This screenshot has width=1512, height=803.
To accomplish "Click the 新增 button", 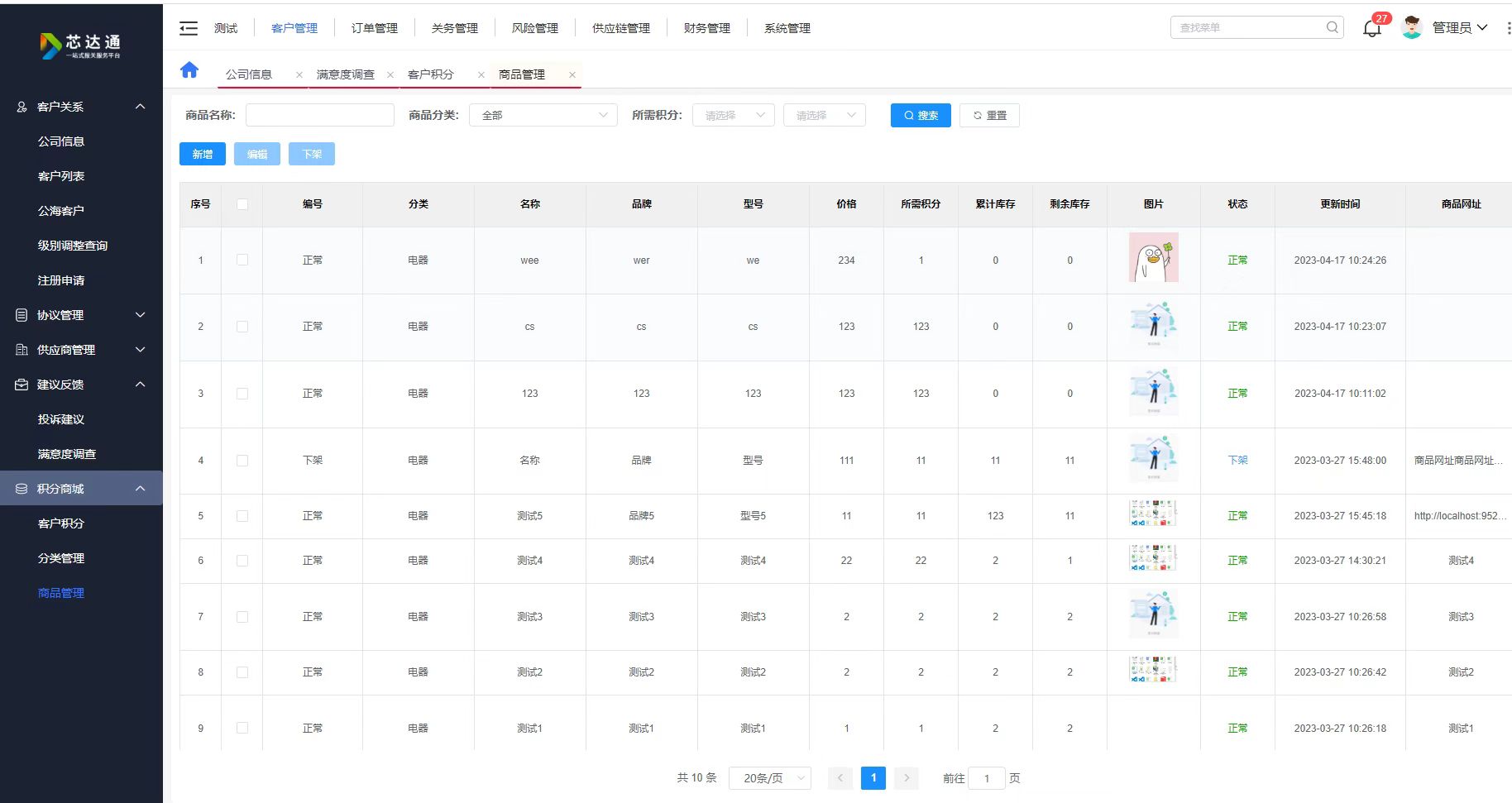I will click(203, 154).
